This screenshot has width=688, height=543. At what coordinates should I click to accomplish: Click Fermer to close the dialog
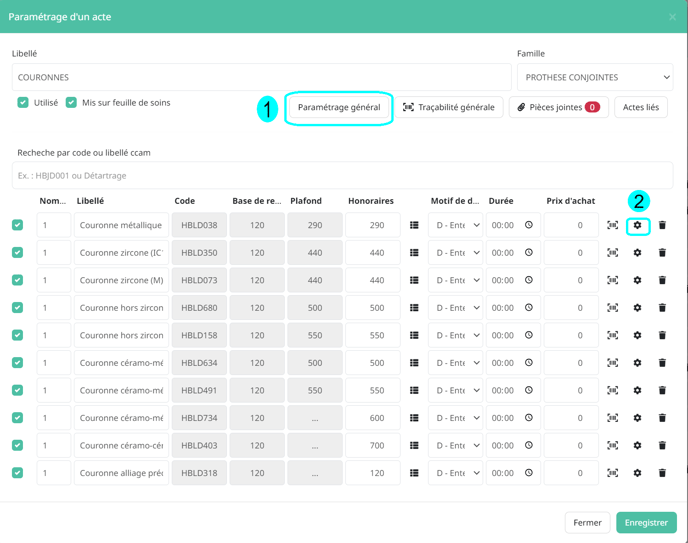(587, 522)
